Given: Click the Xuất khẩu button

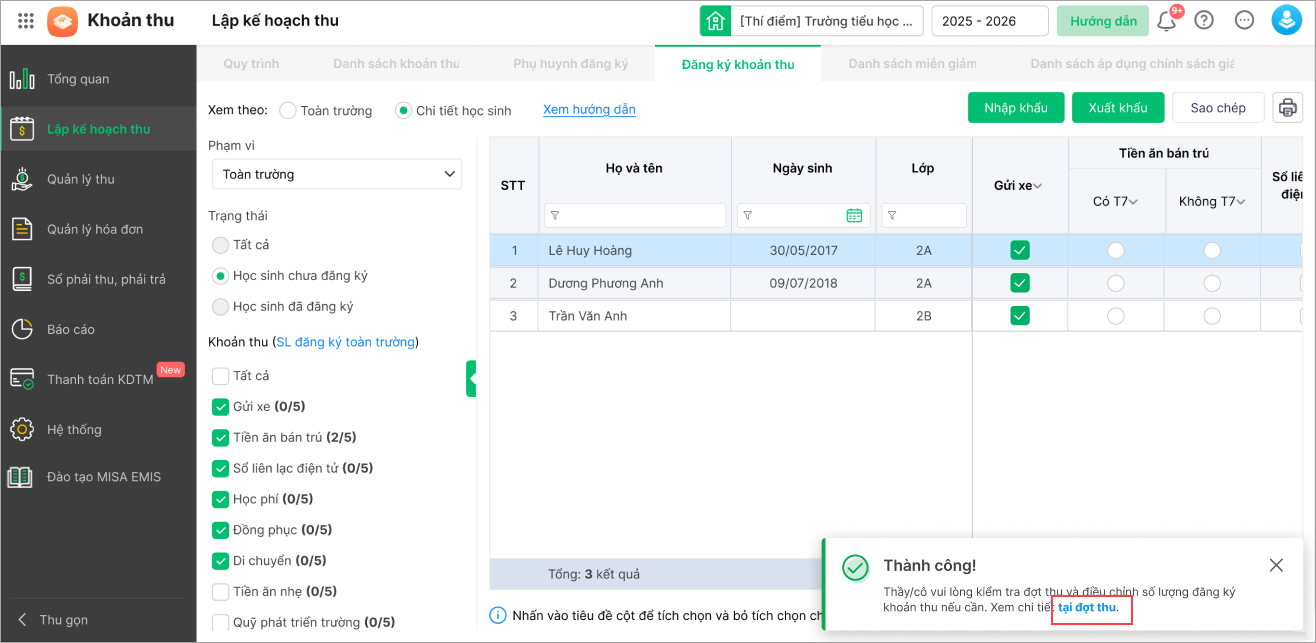Looking at the screenshot, I should (1118, 108).
